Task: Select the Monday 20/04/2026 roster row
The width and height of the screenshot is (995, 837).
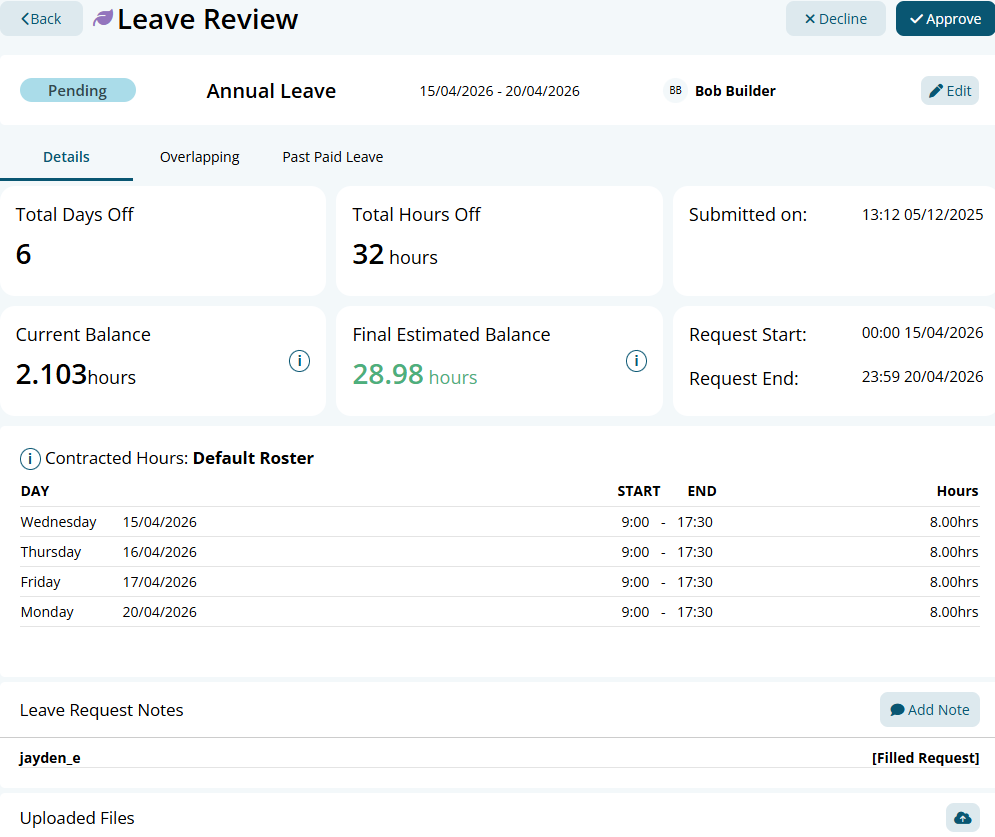Action: pyautogui.click(x=498, y=612)
